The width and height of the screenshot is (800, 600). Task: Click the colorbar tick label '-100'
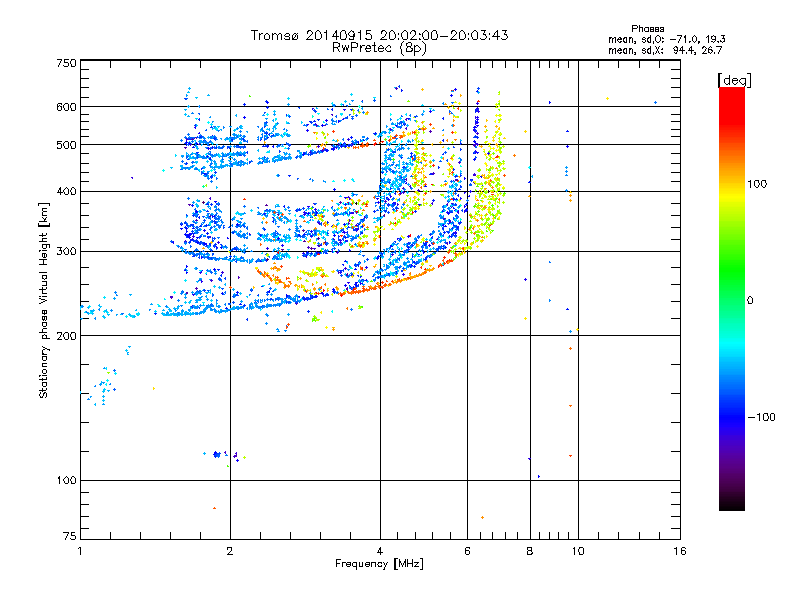[x=762, y=417]
